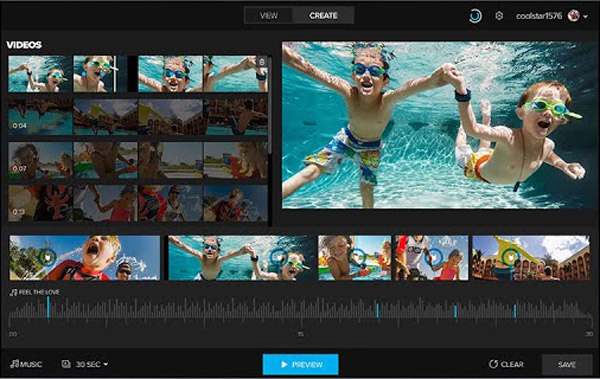This screenshot has width=600, height=379.
Task: Click the play triangle in the PREVIEW button
Action: click(x=284, y=364)
